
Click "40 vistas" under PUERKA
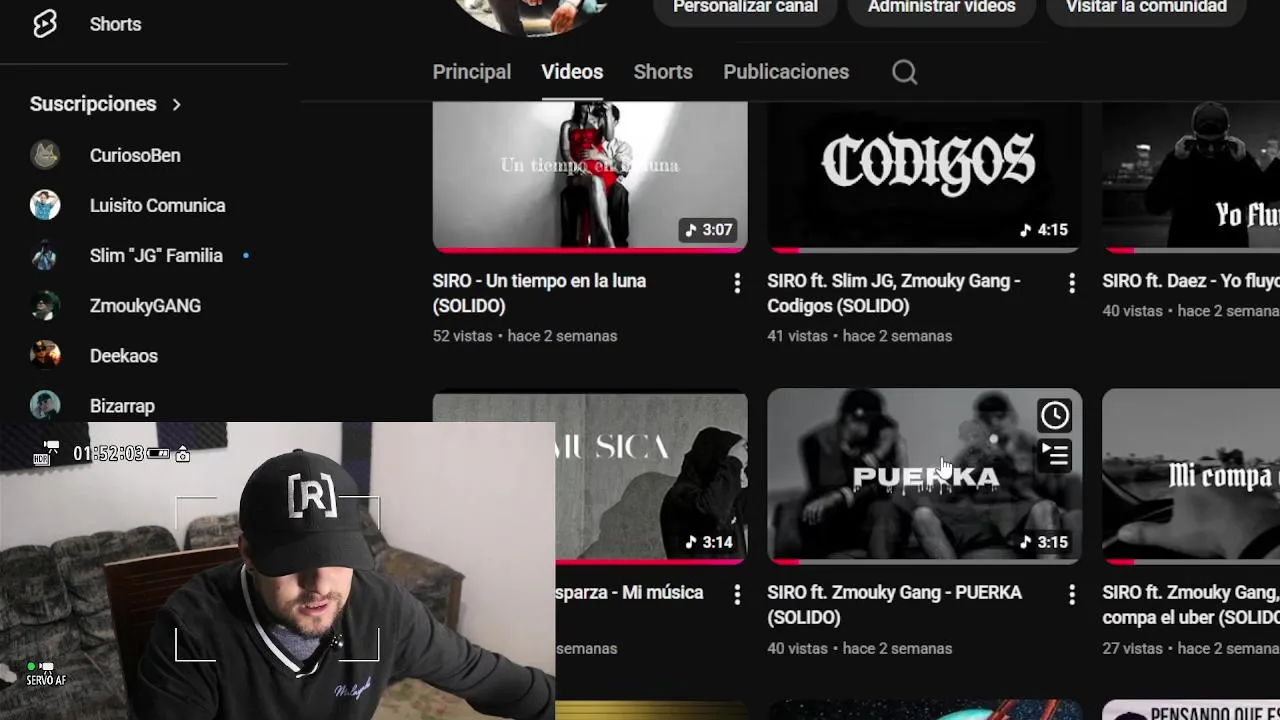pyautogui.click(x=797, y=648)
